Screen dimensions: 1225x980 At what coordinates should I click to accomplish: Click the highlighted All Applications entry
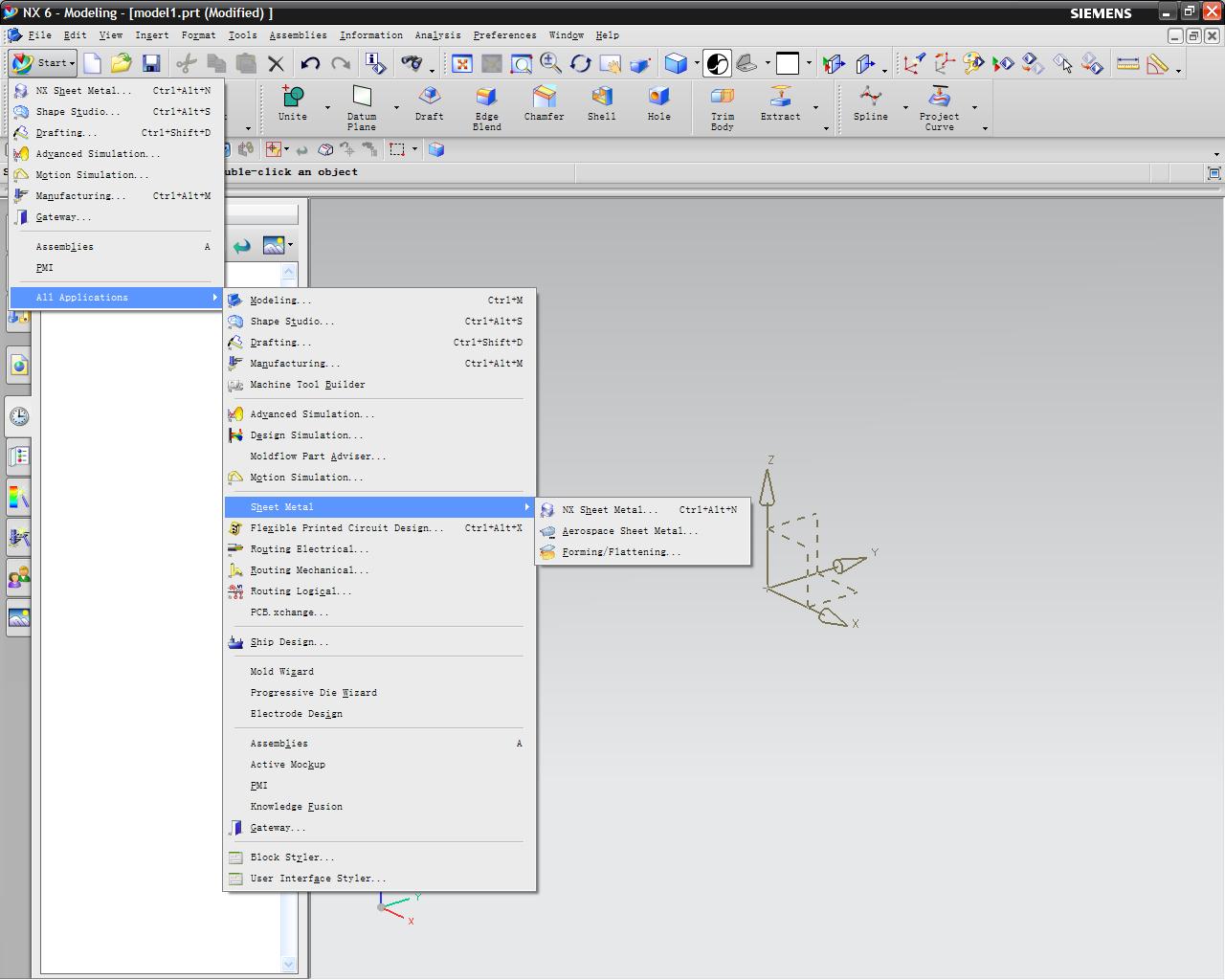(x=116, y=298)
